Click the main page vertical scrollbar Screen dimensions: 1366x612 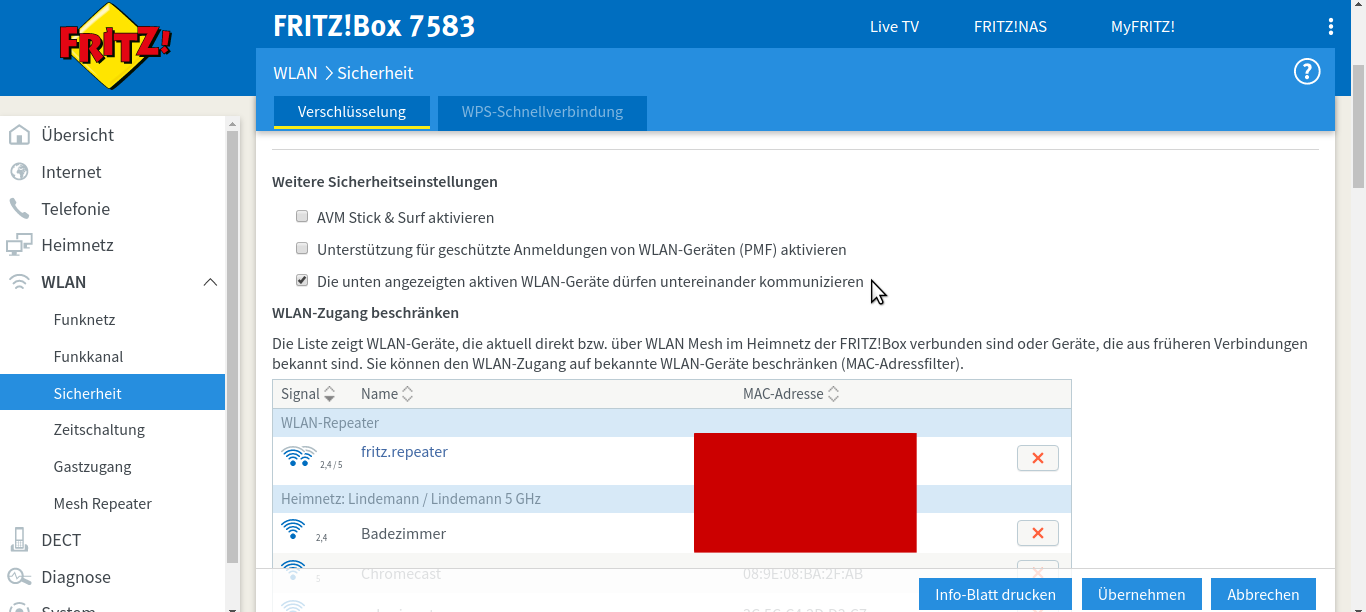(x=1358, y=125)
